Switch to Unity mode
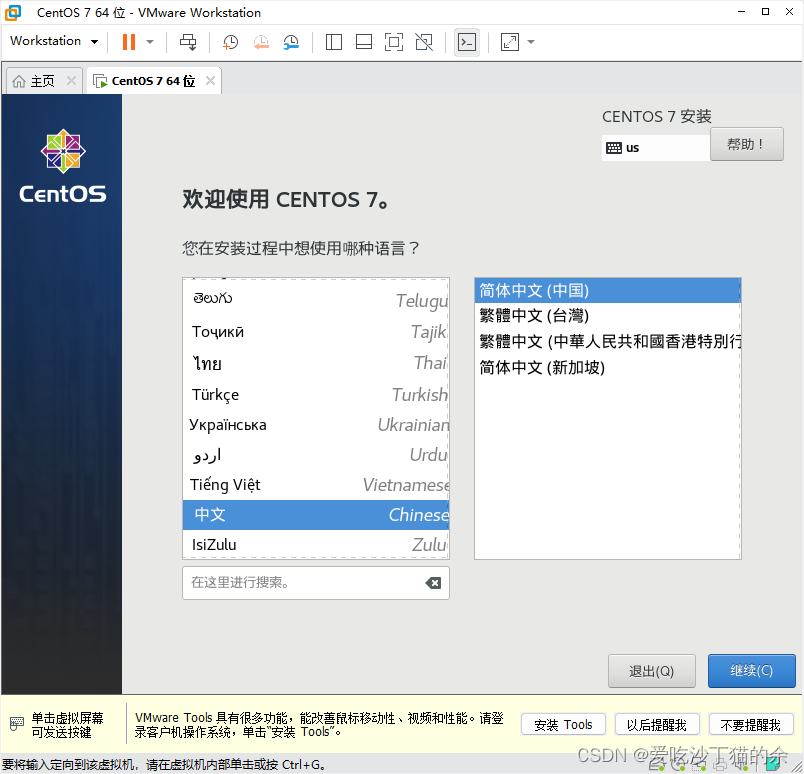 (x=424, y=42)
